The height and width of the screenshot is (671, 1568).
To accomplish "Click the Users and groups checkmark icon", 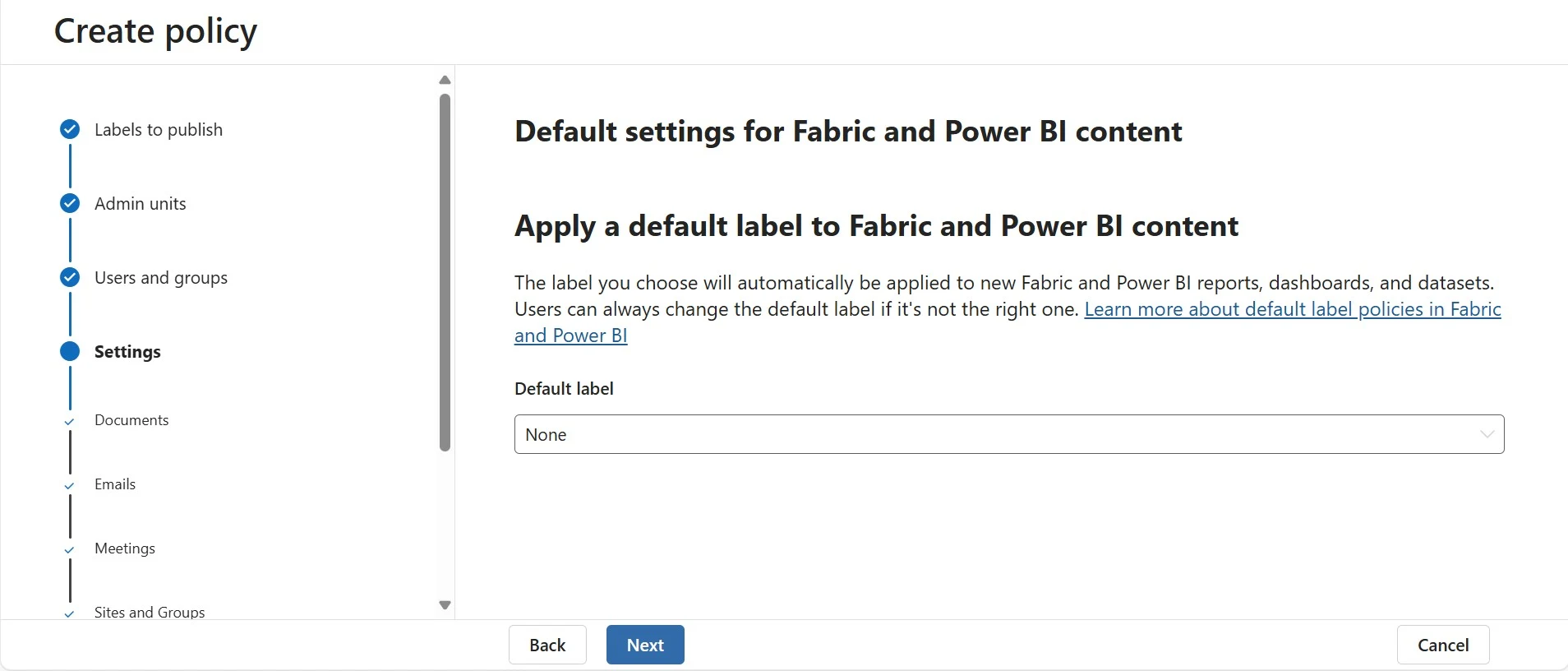I will [70, 277].
